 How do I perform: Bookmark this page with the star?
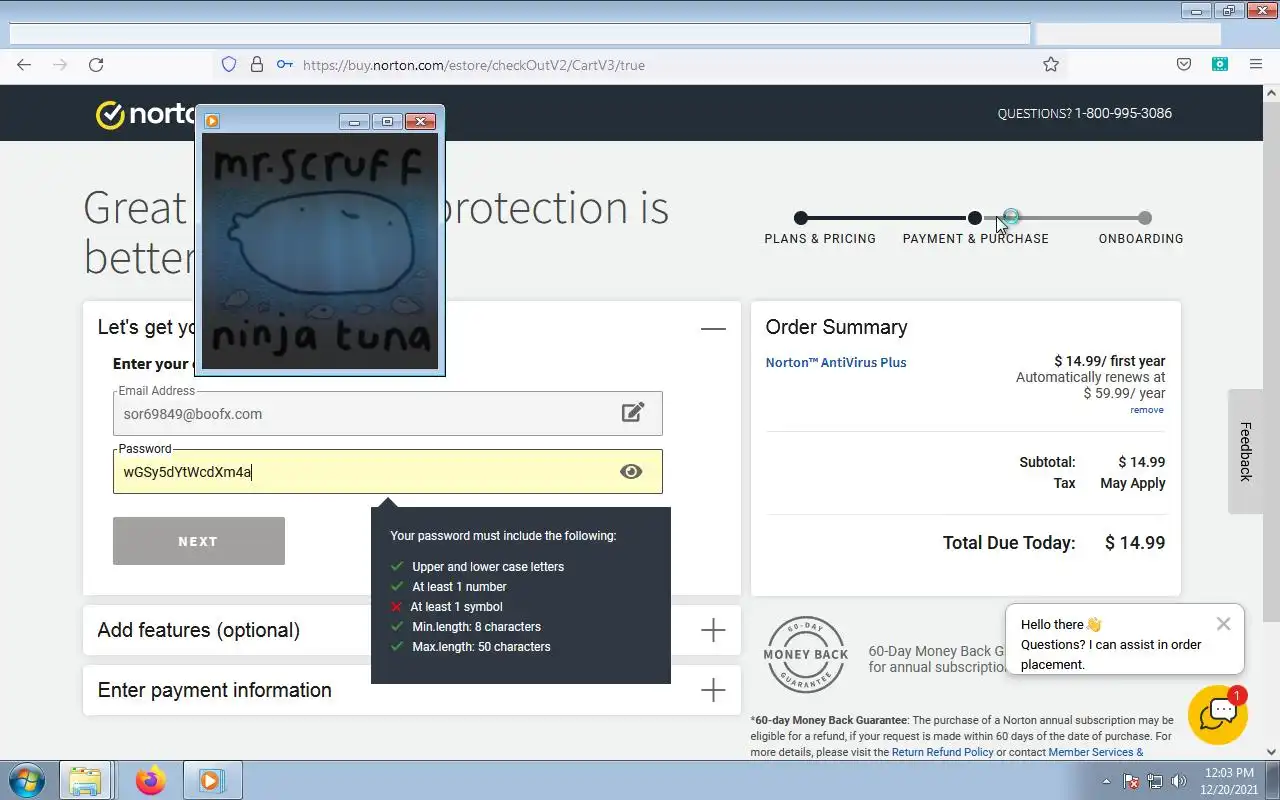click(1051, 65)
